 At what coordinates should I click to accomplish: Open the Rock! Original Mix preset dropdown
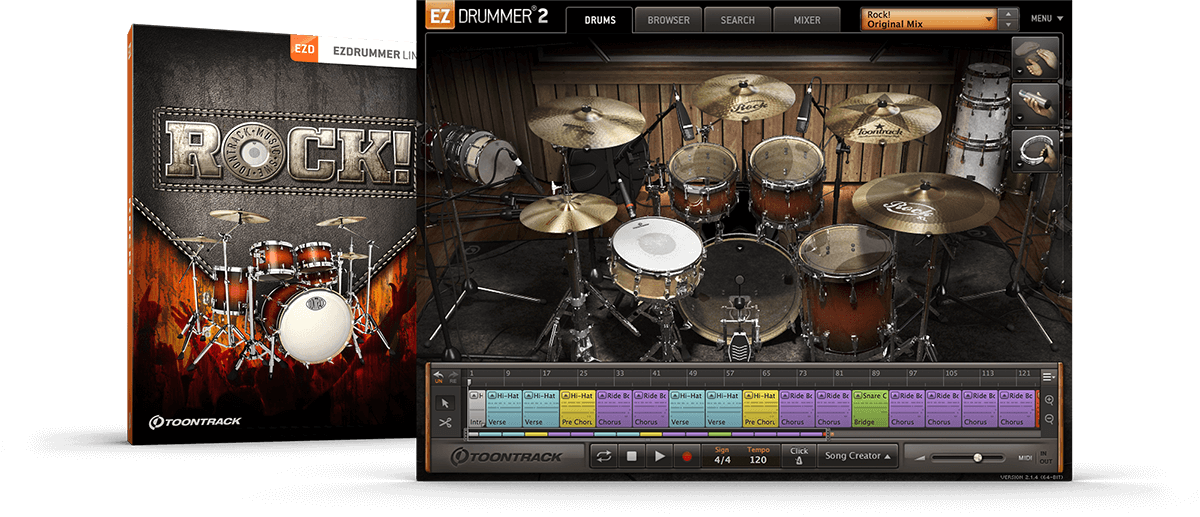pyautogui.click(x=928, y=19)
